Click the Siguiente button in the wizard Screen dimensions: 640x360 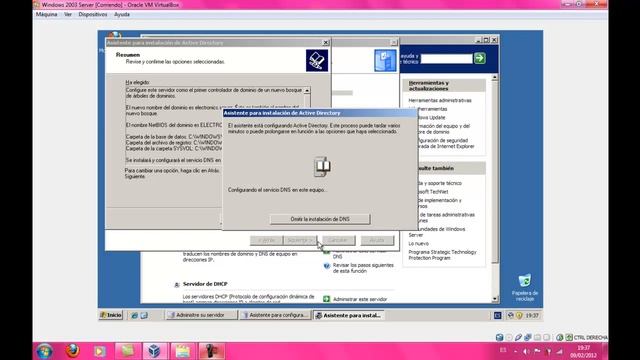pyautogui.click(x=300, y=240)
